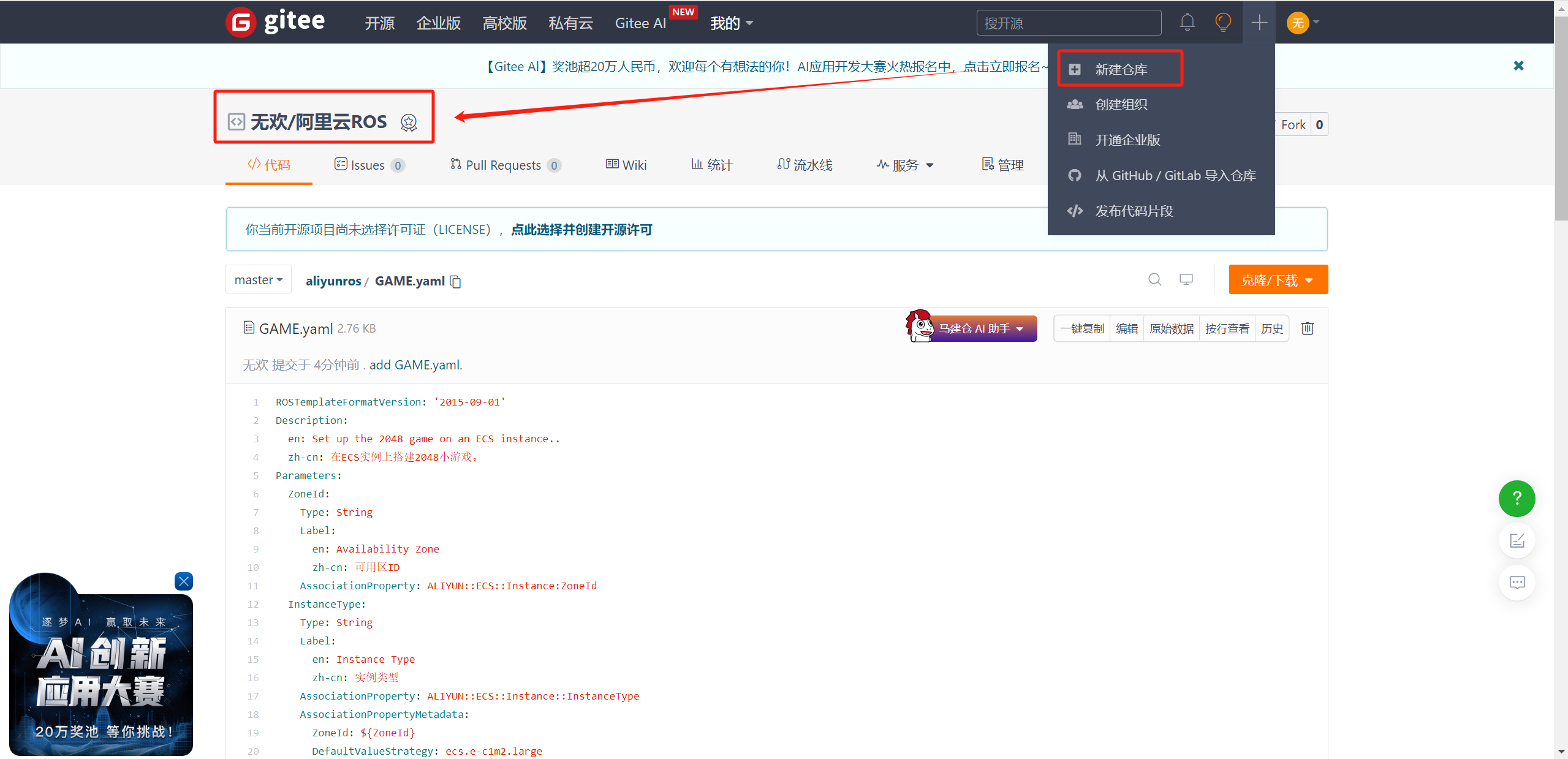This screenshot has width=1568, height=759.
Task: Open the 代码 tab
Action: pyautogui.click(x=268, y=165)
